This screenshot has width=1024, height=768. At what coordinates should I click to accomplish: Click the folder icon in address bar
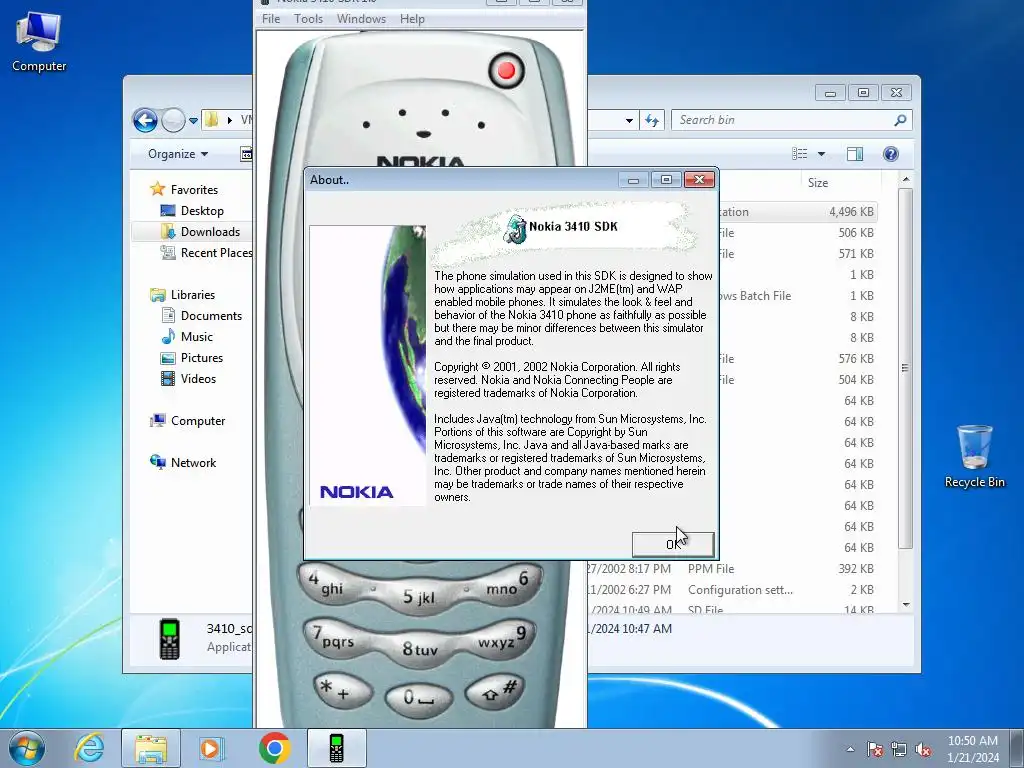(x=212, y=120)
